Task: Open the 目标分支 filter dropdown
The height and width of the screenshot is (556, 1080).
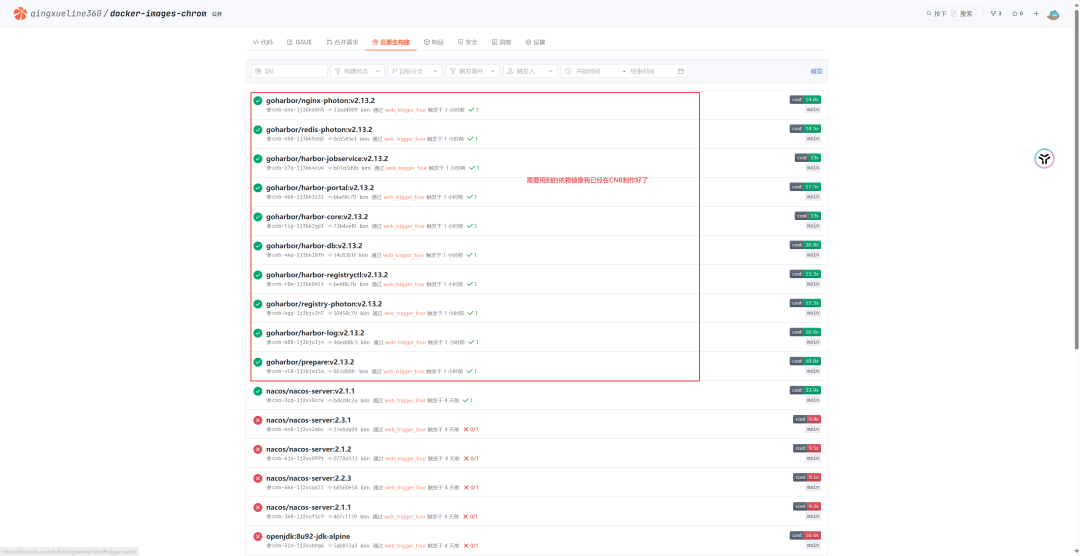Action: 415,71
